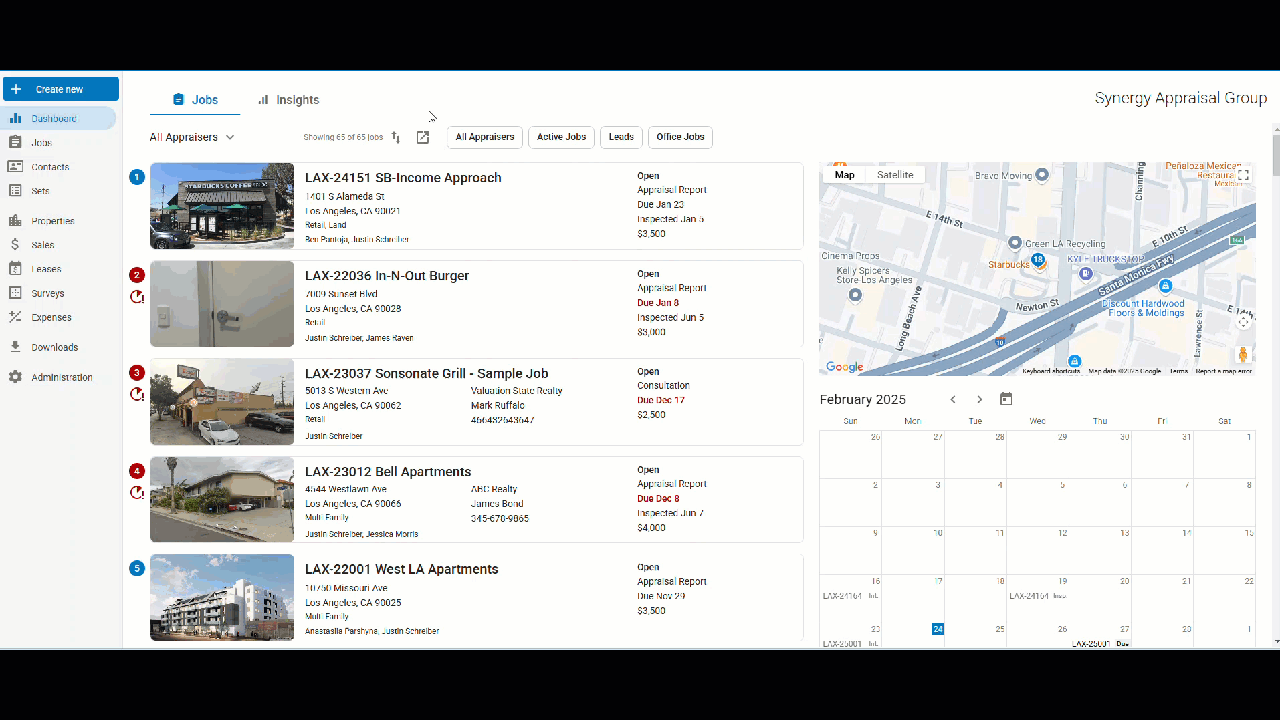Click the Bell Apartments thumbnail
The height and width of the screenshot is (720, 1280).
click(x=222, y=500)
